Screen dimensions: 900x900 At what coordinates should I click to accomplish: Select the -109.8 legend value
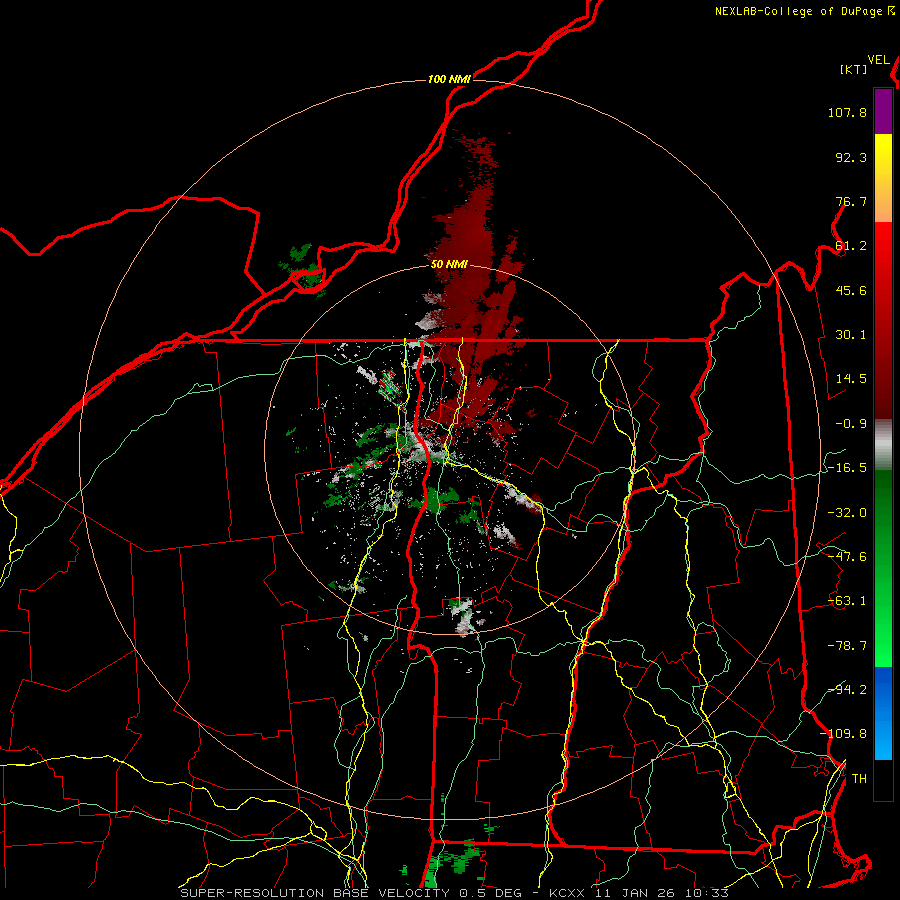844,734
